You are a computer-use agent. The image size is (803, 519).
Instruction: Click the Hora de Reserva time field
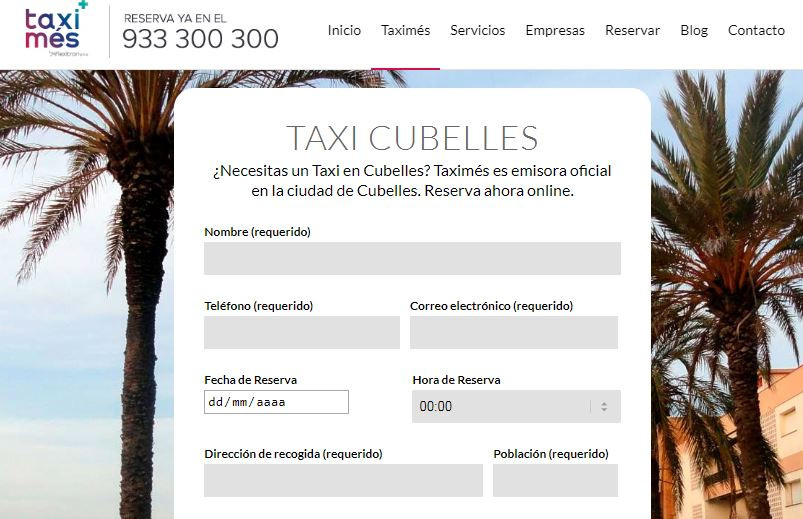(516, 406)
